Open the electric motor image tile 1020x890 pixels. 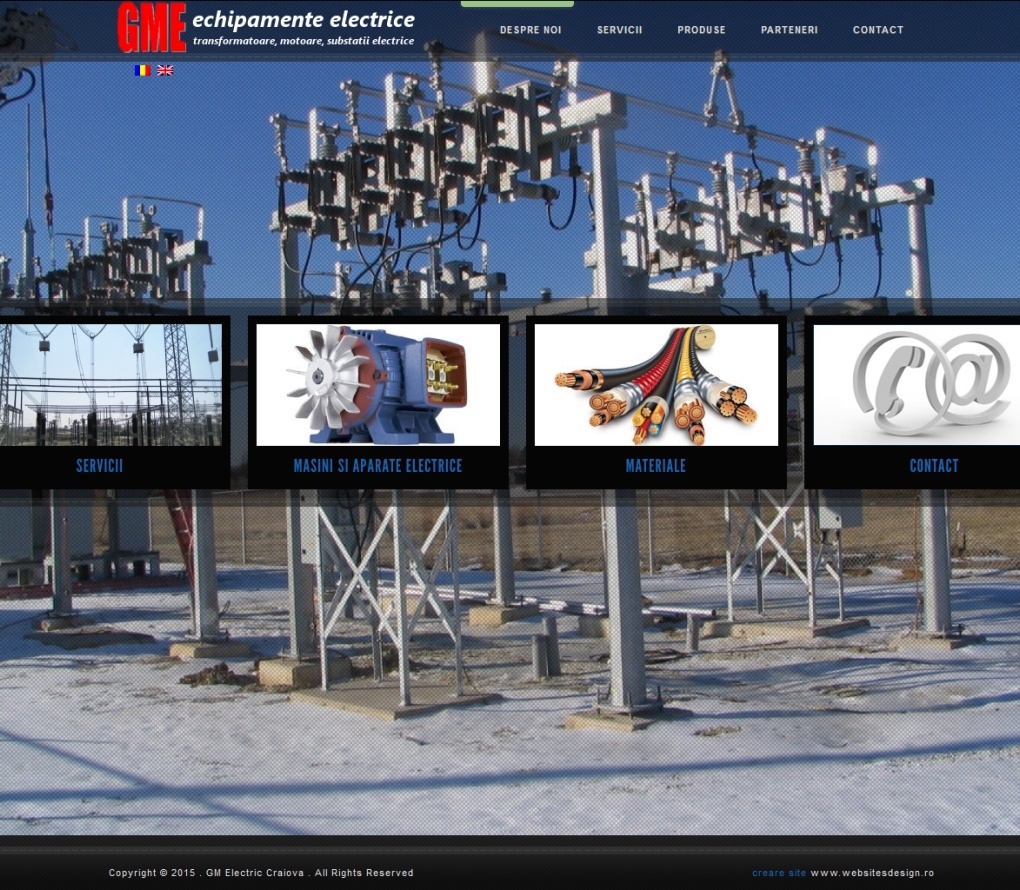[378, 384]
